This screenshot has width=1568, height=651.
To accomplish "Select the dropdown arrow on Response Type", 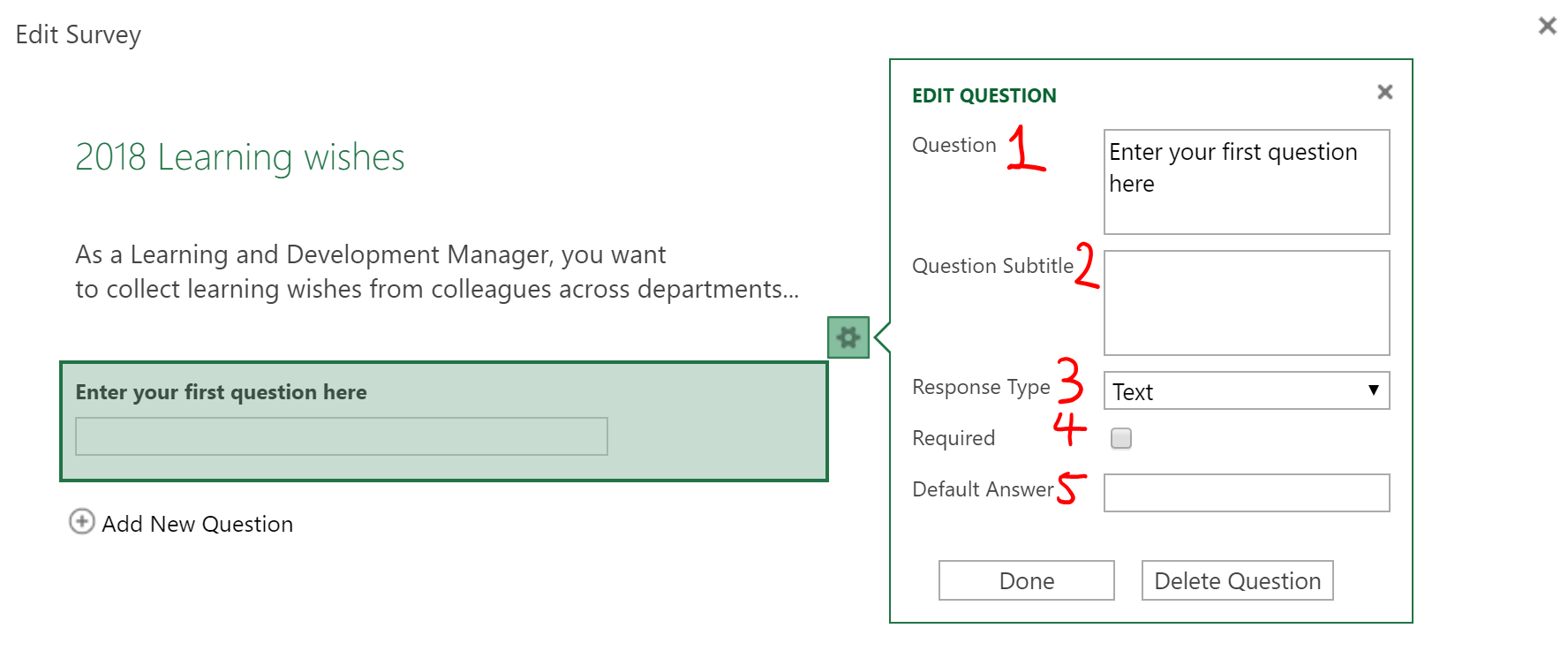I will pyautogui.click(x=1374, y=391).
